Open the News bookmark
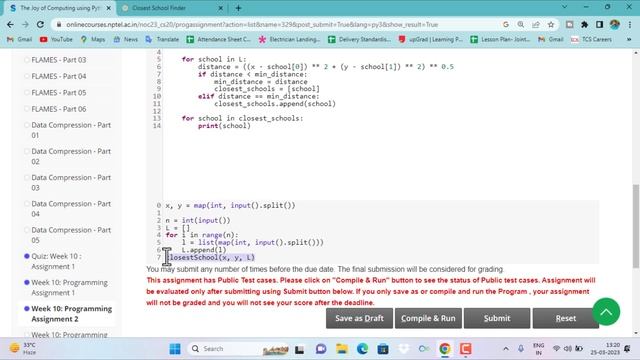This screenshot has width=640, height=360. coord(126,39)
